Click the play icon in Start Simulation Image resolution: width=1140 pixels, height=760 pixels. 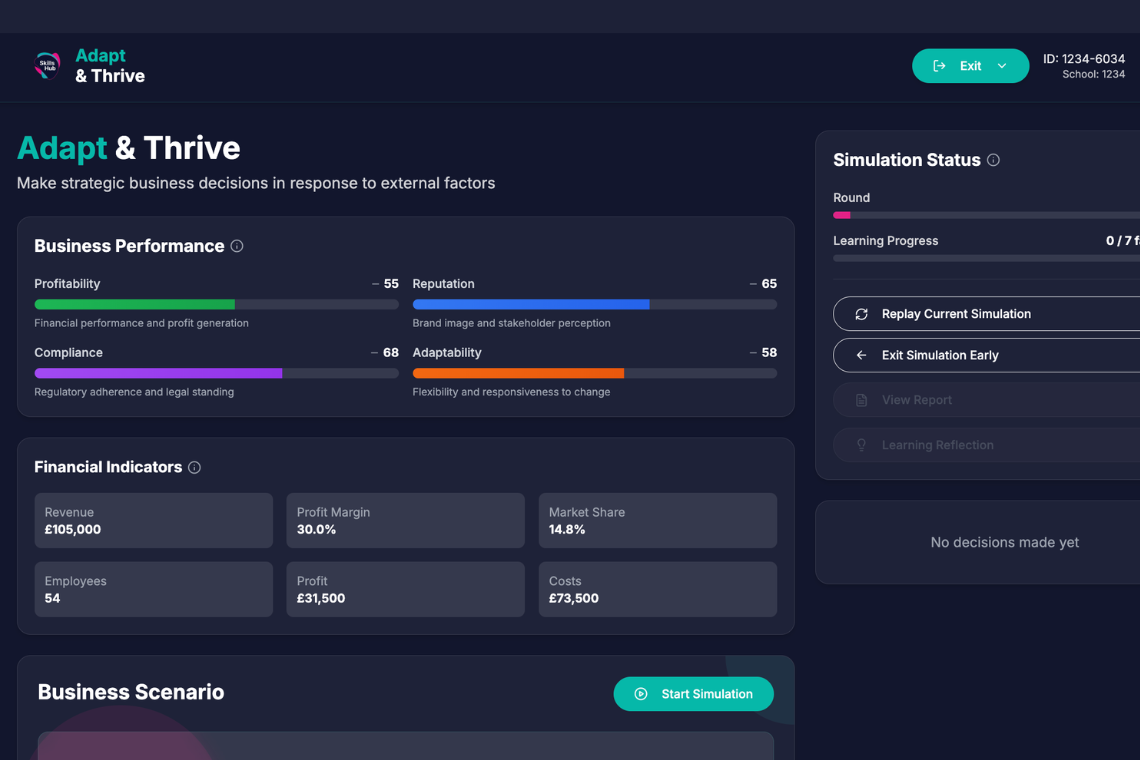tap(641, 694)
